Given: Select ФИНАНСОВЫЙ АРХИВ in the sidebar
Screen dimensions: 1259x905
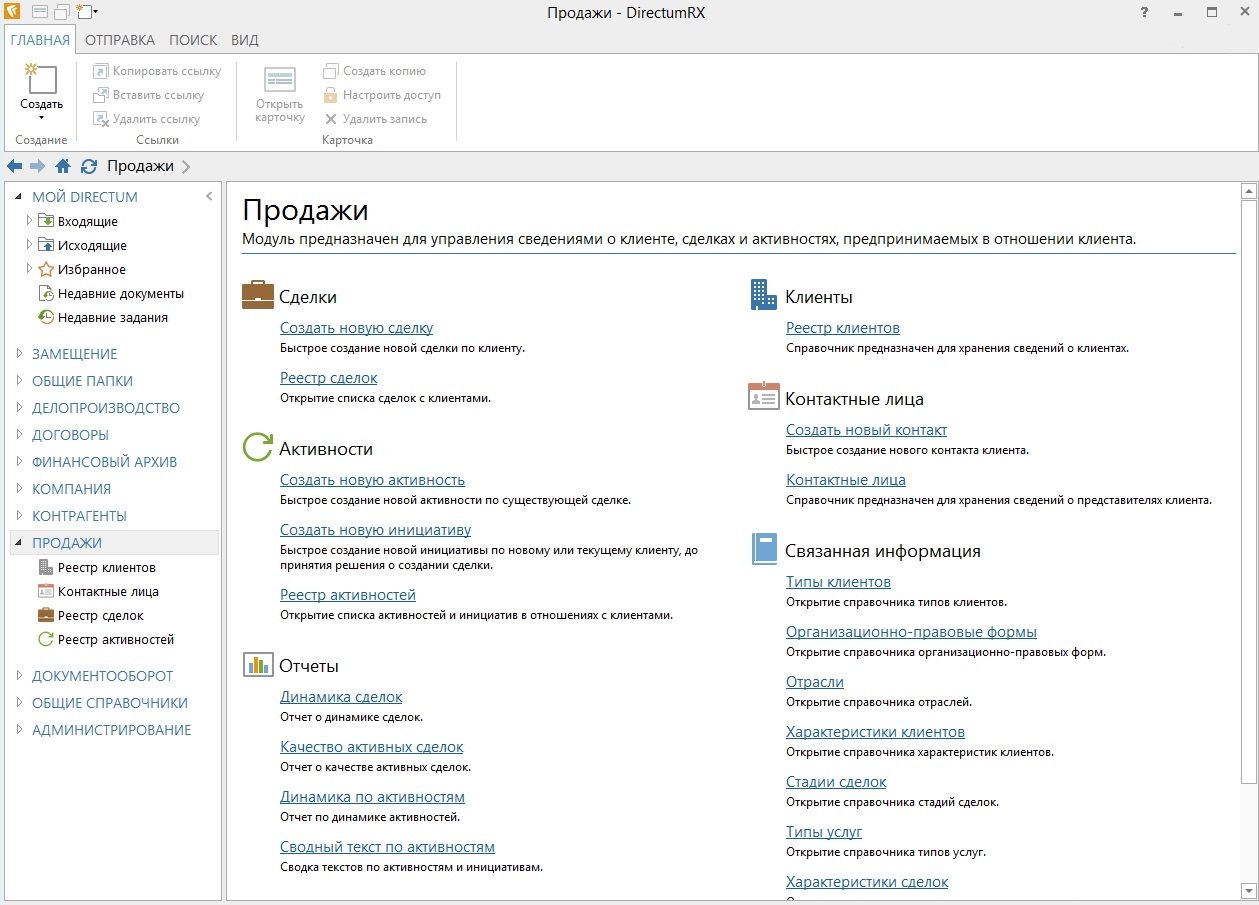Looking at the screenshot, I should coord(104,461).
